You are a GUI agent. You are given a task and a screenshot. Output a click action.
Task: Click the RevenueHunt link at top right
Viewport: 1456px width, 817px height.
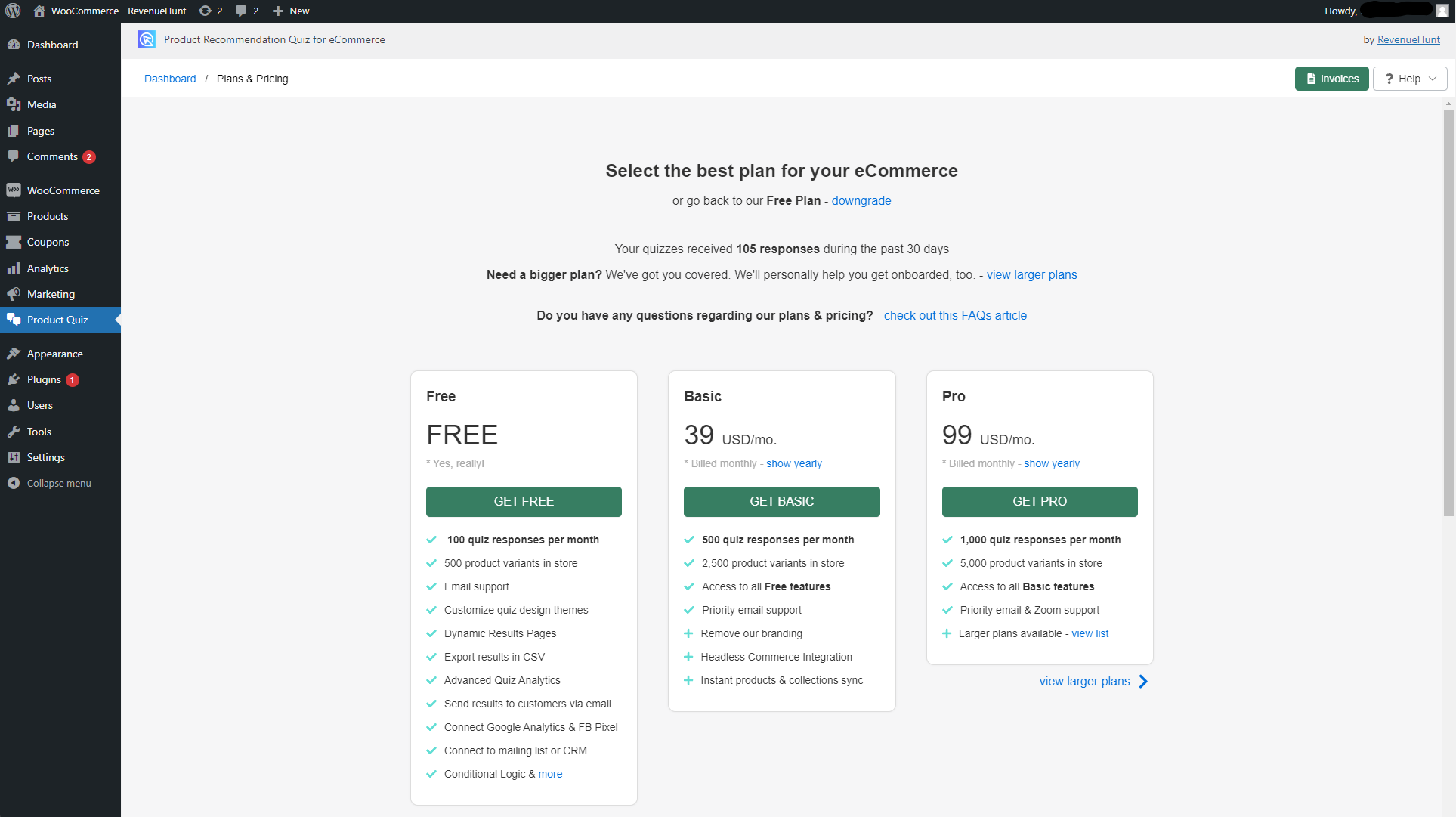coord(1408,39)
